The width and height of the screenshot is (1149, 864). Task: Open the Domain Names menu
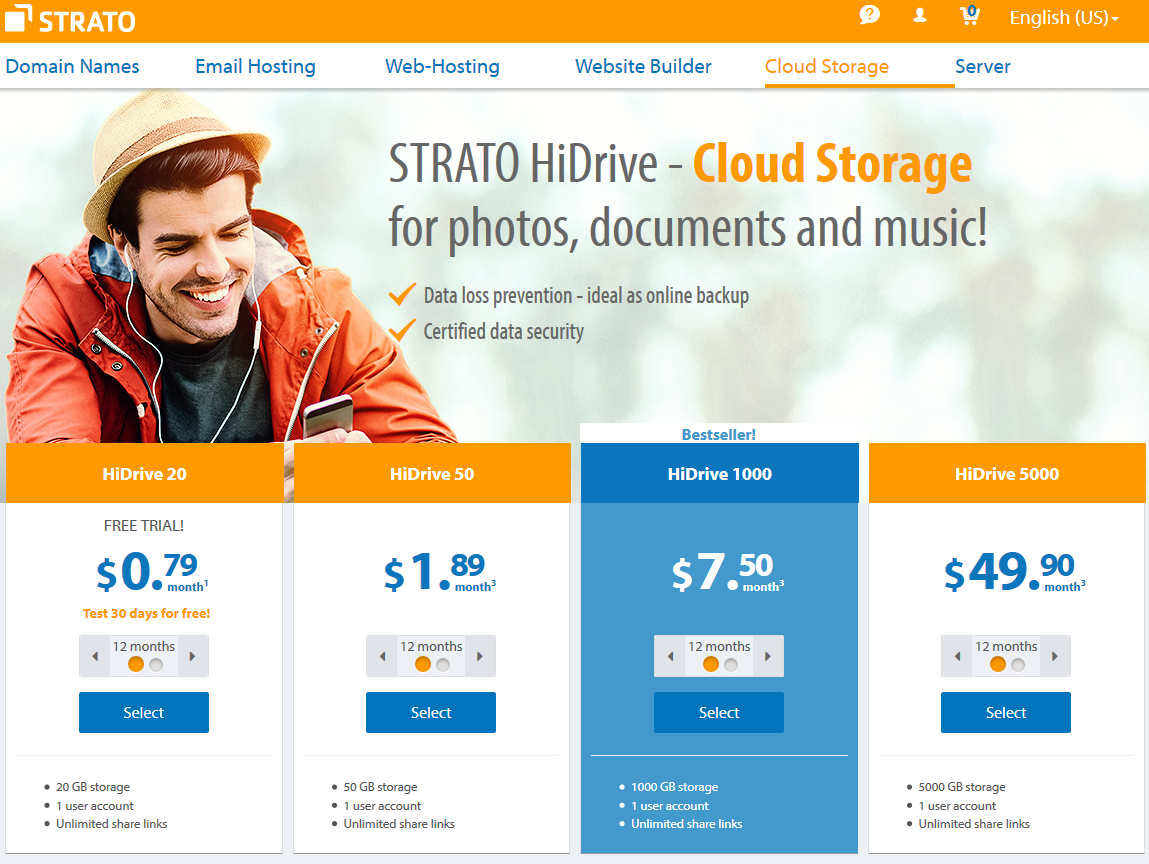pyautogui.click(x=72, y=66)
